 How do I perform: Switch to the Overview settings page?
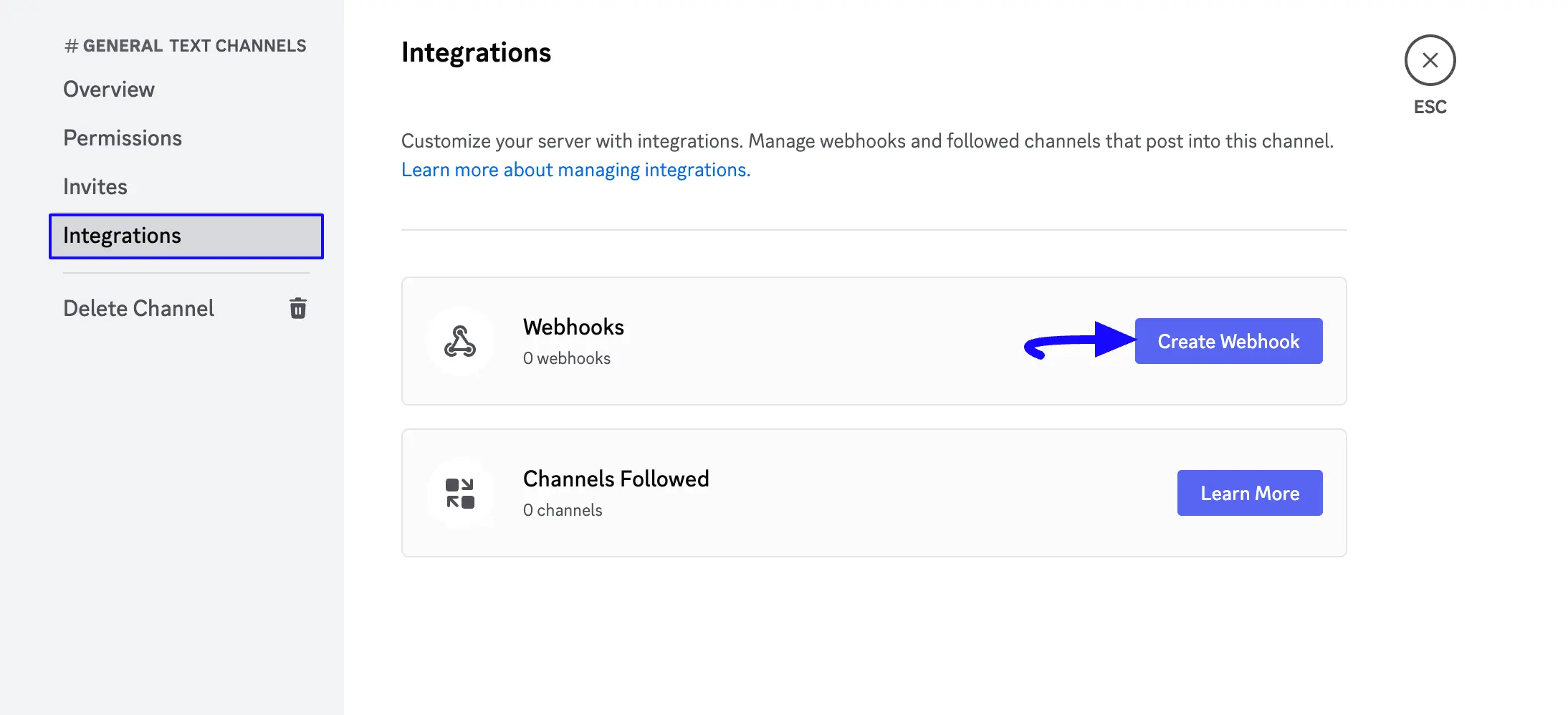109,89
